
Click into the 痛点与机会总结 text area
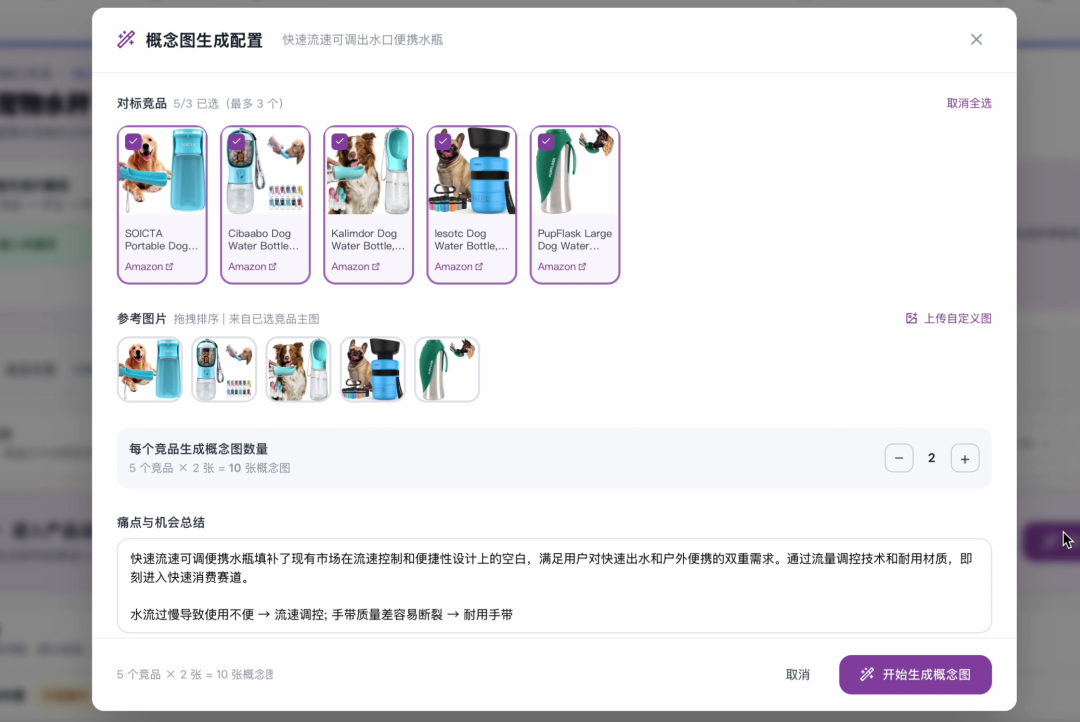(554, 586)
